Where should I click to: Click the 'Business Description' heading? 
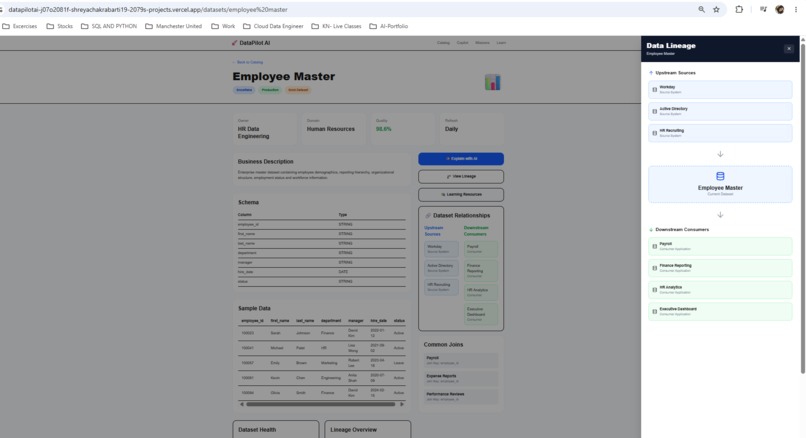pos(265,161)
